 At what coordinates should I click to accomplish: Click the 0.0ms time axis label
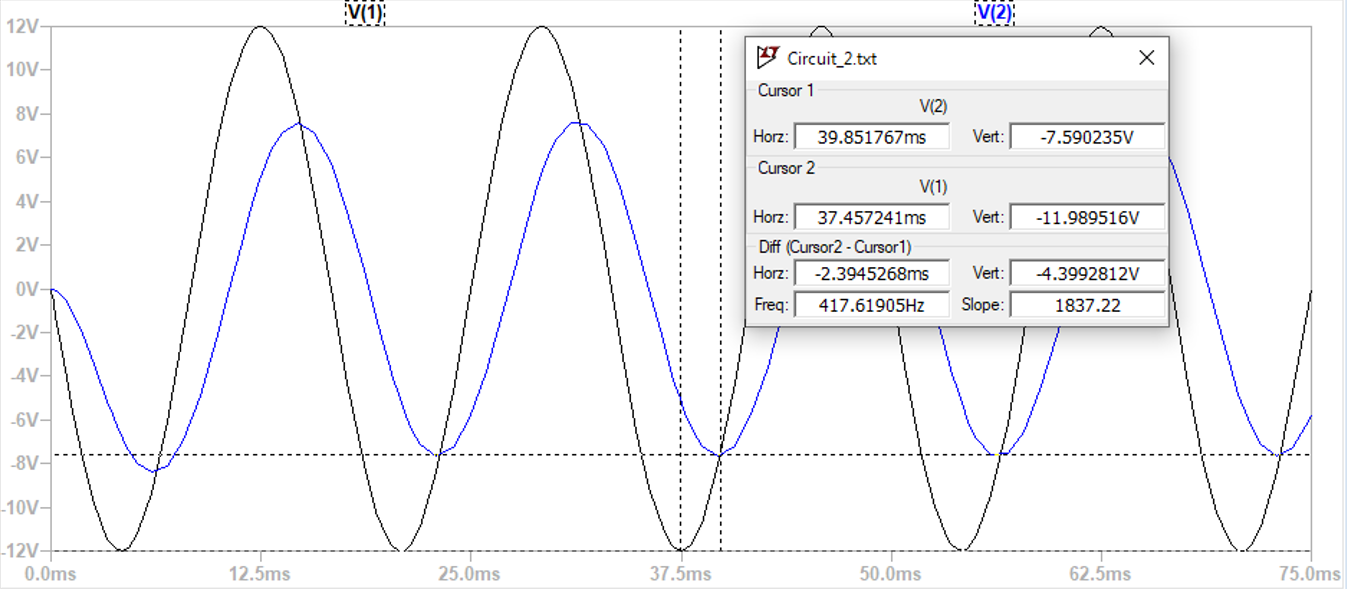(50, 574)
